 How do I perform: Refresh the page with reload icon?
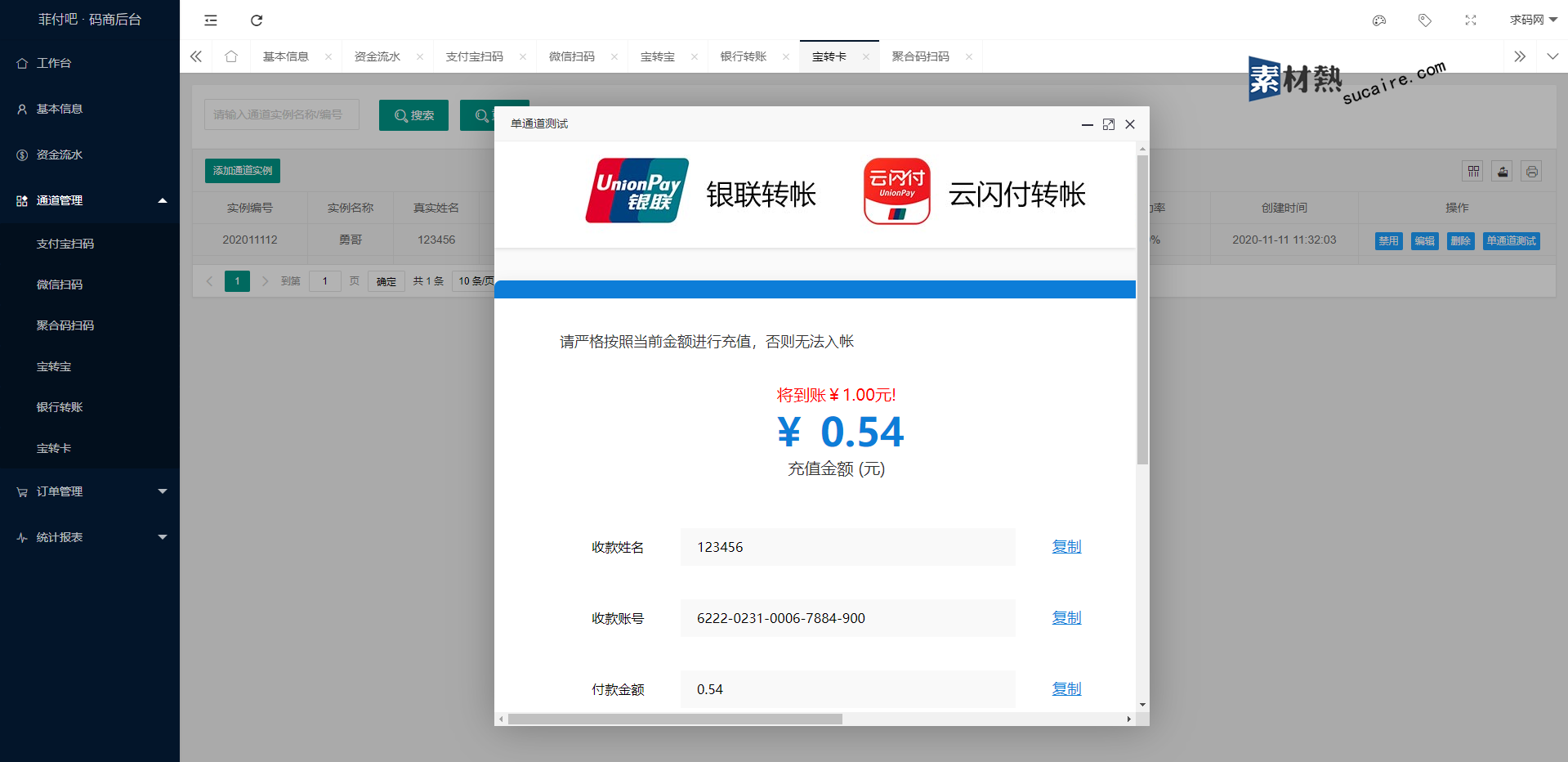pos(257,20)
